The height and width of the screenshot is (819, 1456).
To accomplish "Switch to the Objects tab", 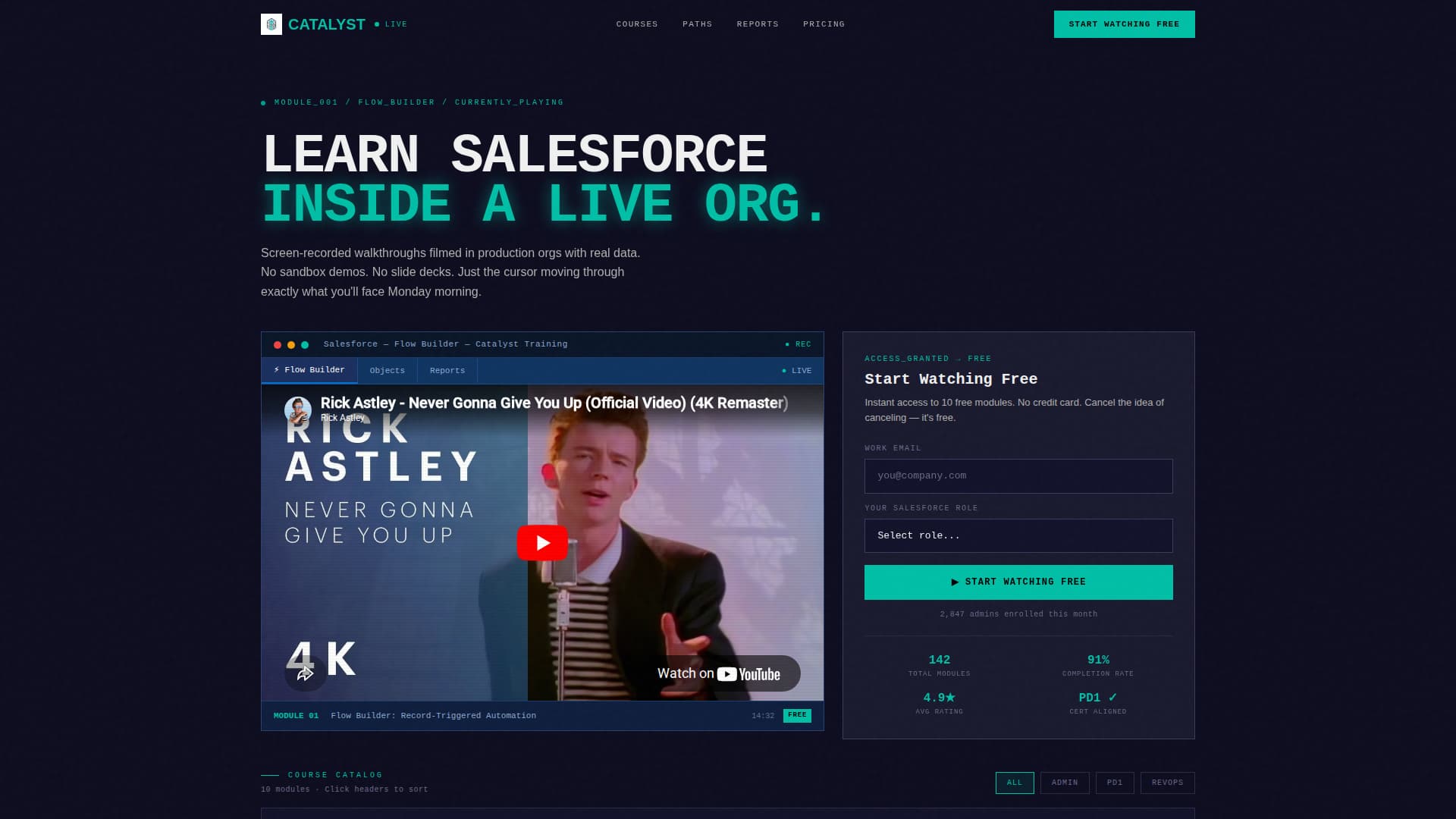I will (x=388, y=371).
